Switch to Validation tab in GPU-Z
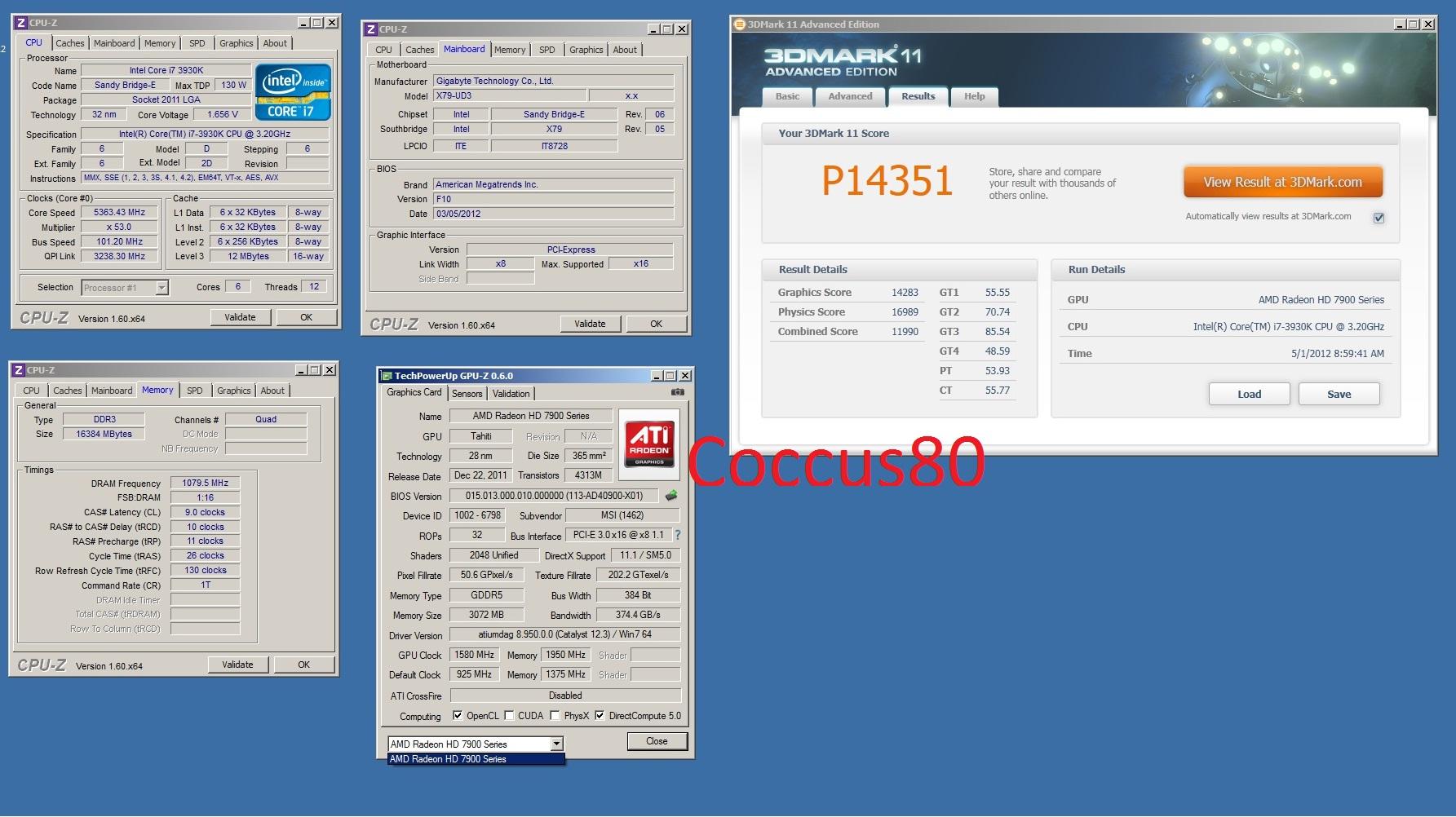The height and width of the screenshot is (817, 1456). (511, 394)
